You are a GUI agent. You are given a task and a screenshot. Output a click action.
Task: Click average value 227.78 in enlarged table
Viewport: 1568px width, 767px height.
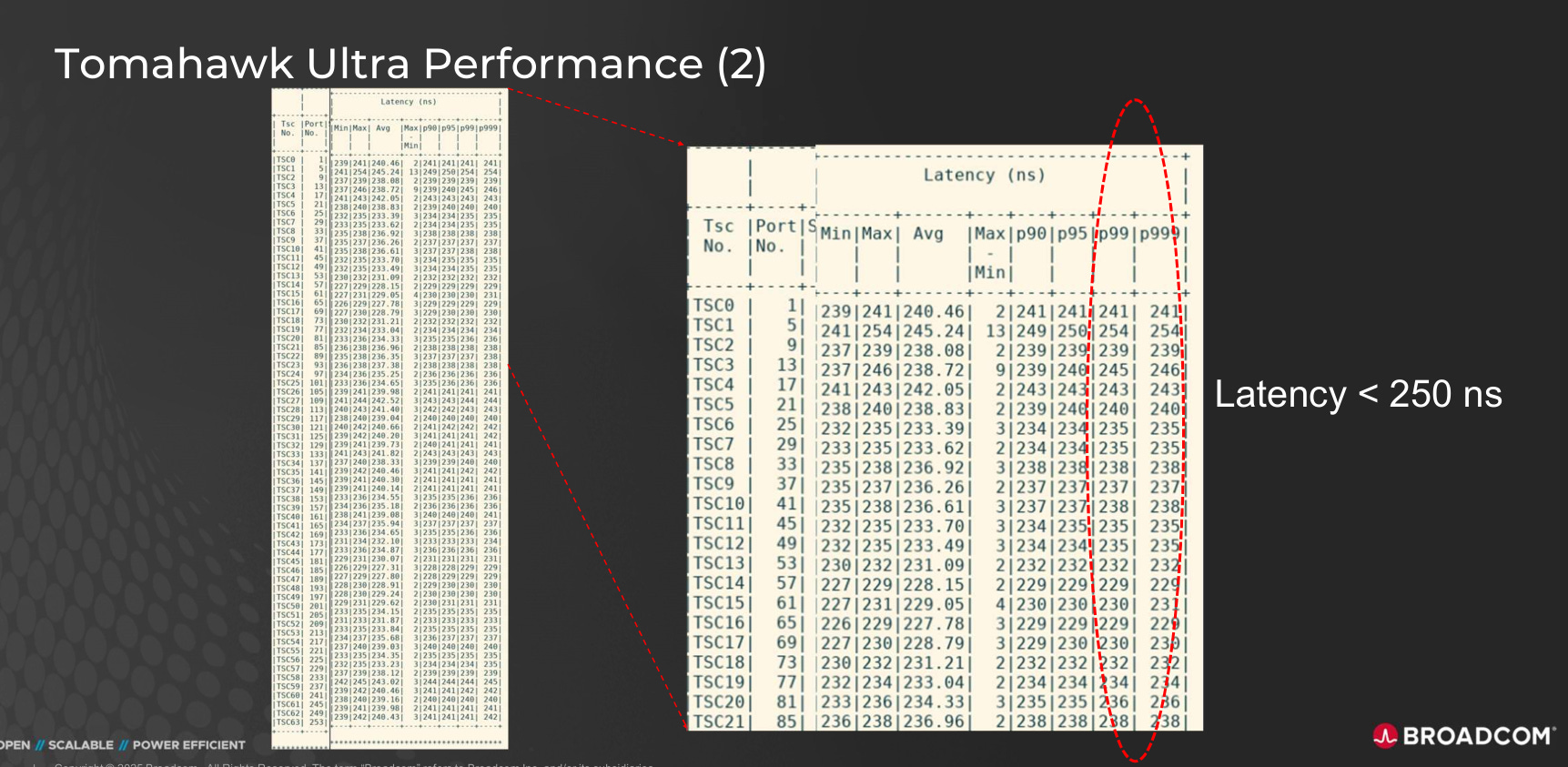(934, 624)
